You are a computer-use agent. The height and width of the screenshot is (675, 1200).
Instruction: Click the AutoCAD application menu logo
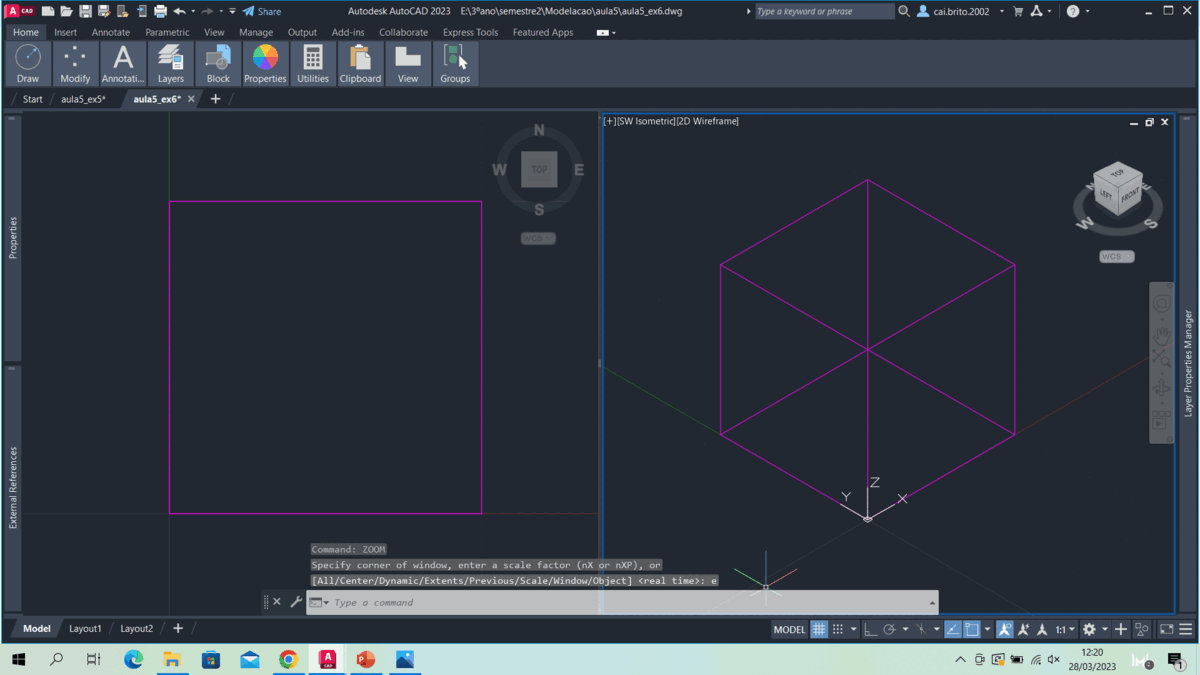[19, 12]
